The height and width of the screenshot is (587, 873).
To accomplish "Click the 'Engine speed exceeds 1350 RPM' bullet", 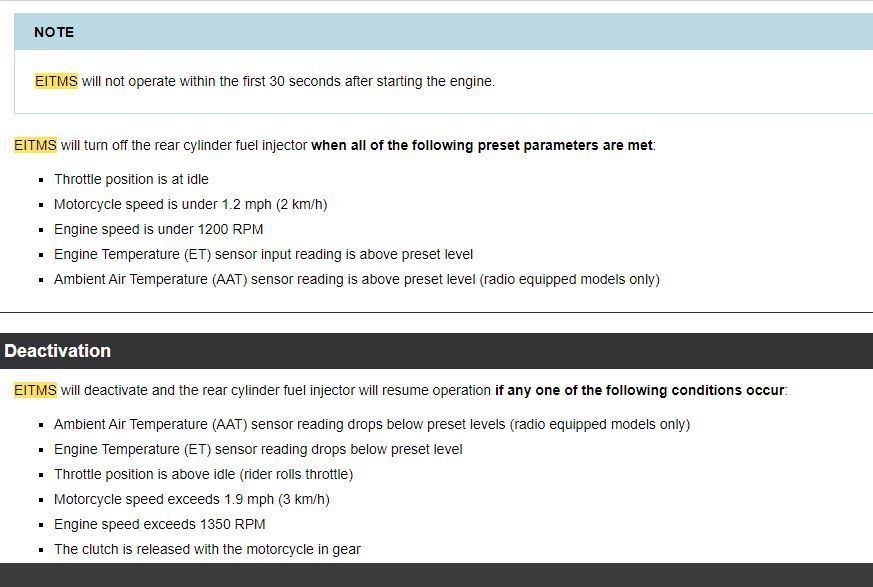I will click(159, 524).
